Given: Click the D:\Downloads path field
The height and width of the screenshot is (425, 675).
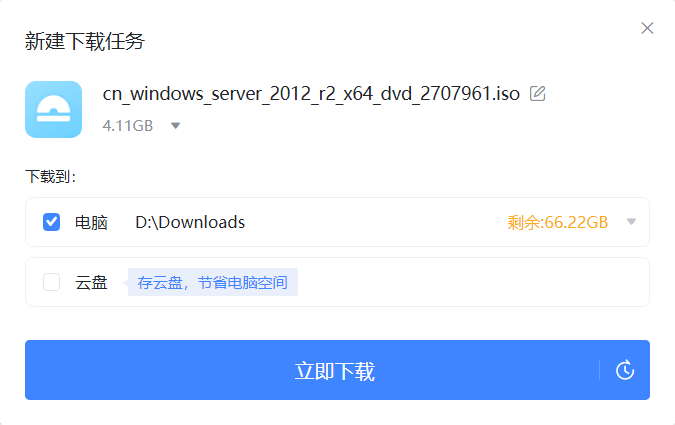Looking at the screenshot, I should click(190, 222).
